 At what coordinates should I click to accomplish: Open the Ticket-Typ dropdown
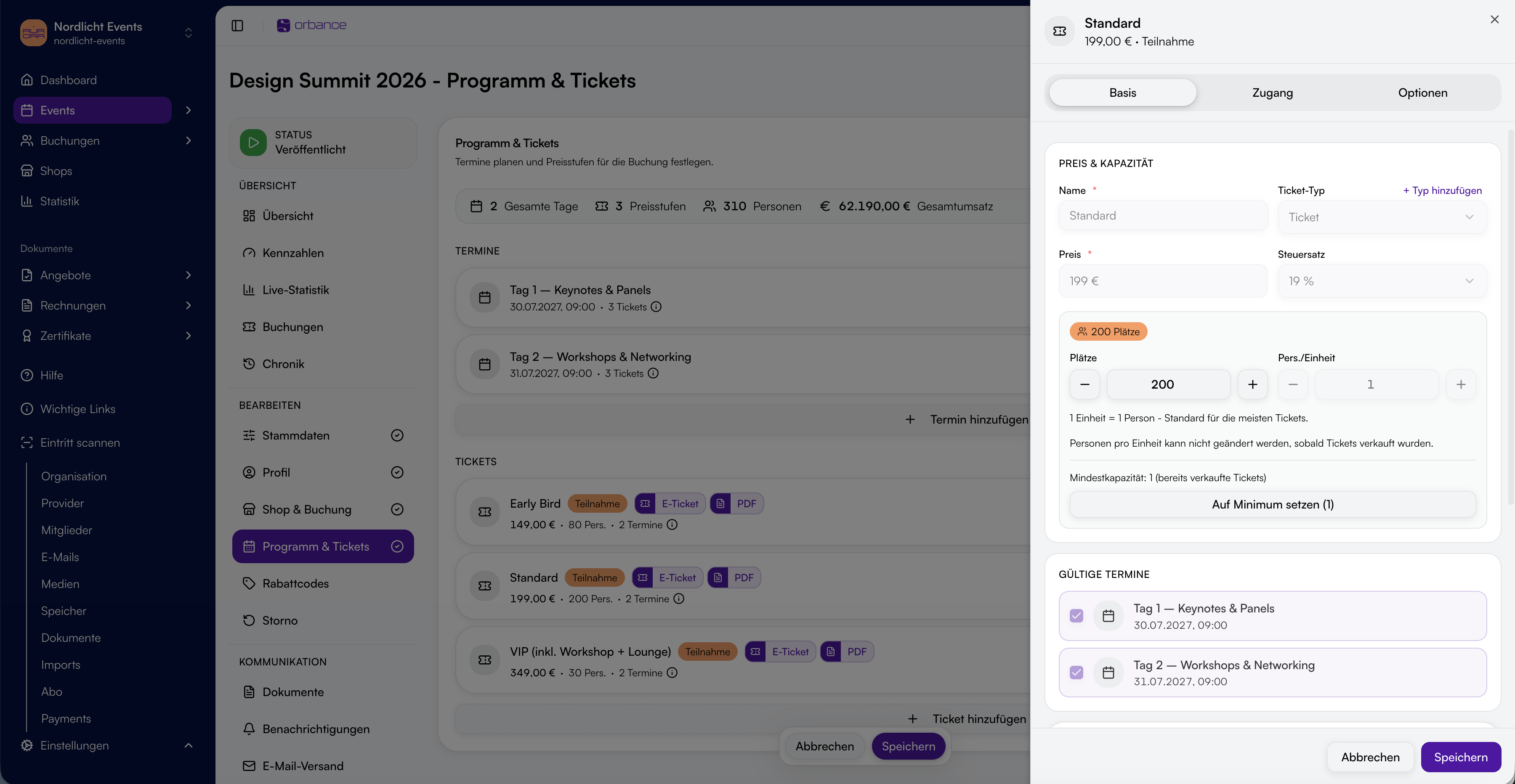pyautogui.click(x=1382, y=217)
